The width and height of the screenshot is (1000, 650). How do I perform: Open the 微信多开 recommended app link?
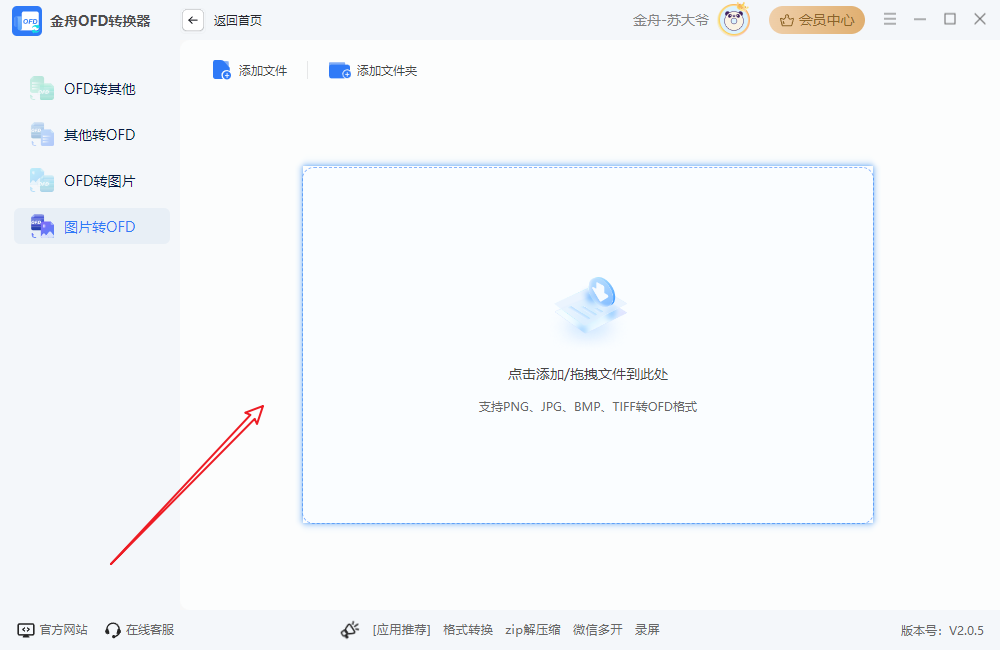coord(598,630)
